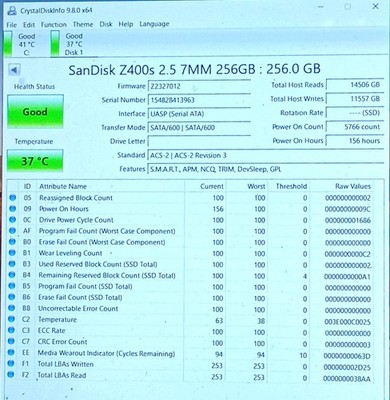The image size is (390, 400).
Task: Click status dot for attribute B0 Erase Fail Count
Action: pos(12,242)
